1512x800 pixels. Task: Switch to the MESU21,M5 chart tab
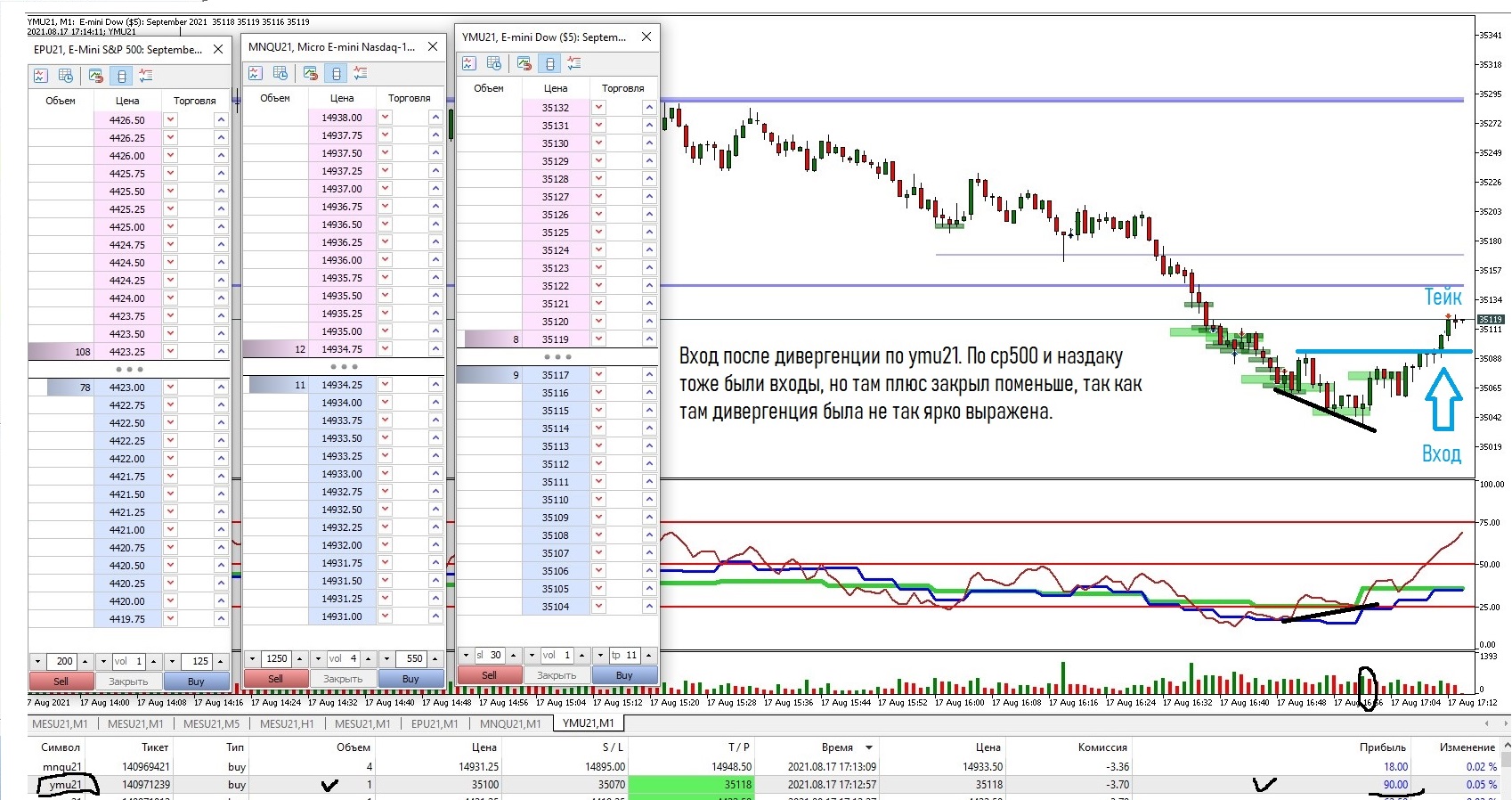(211, 723)
